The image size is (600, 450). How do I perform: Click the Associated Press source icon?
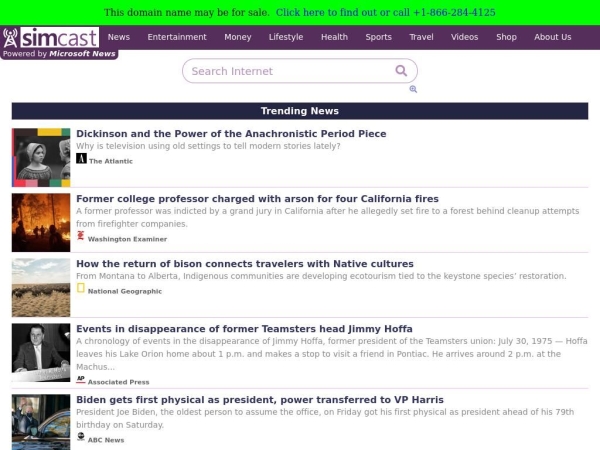81,380
